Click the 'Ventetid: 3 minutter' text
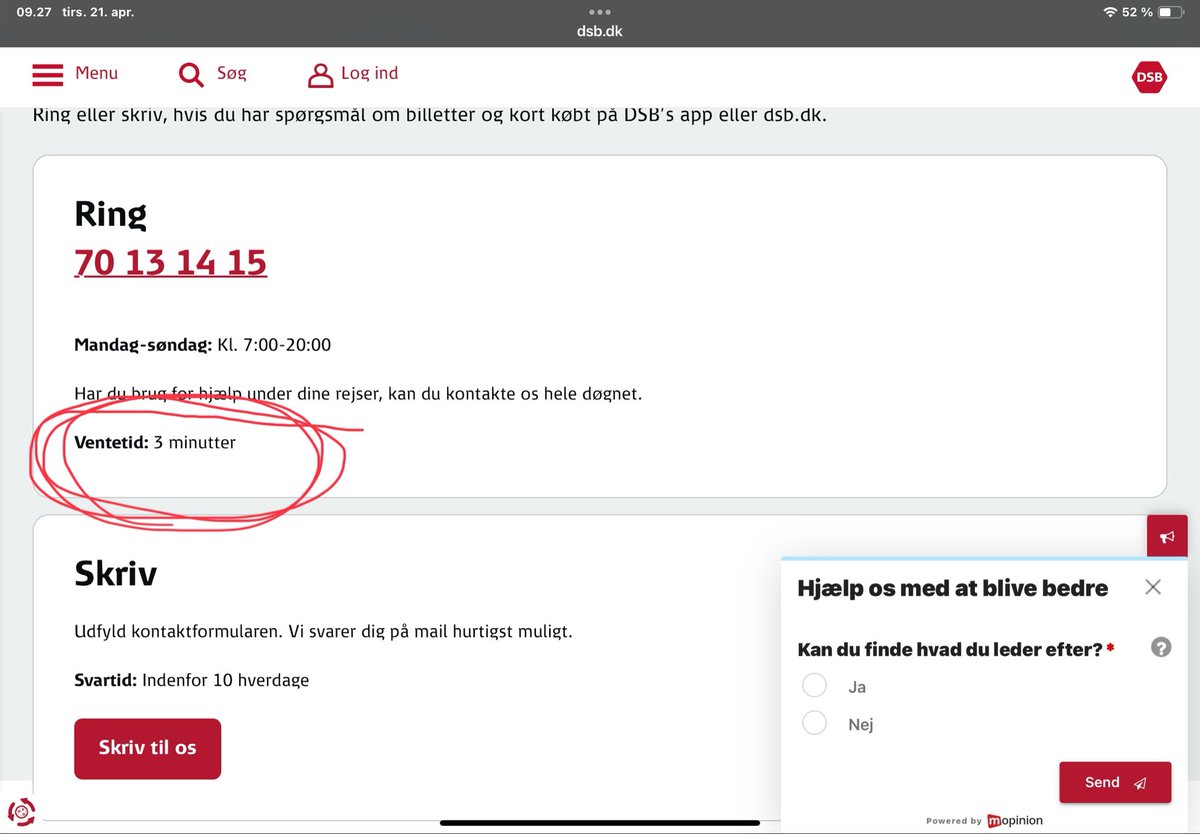 [x=155, y=442]
